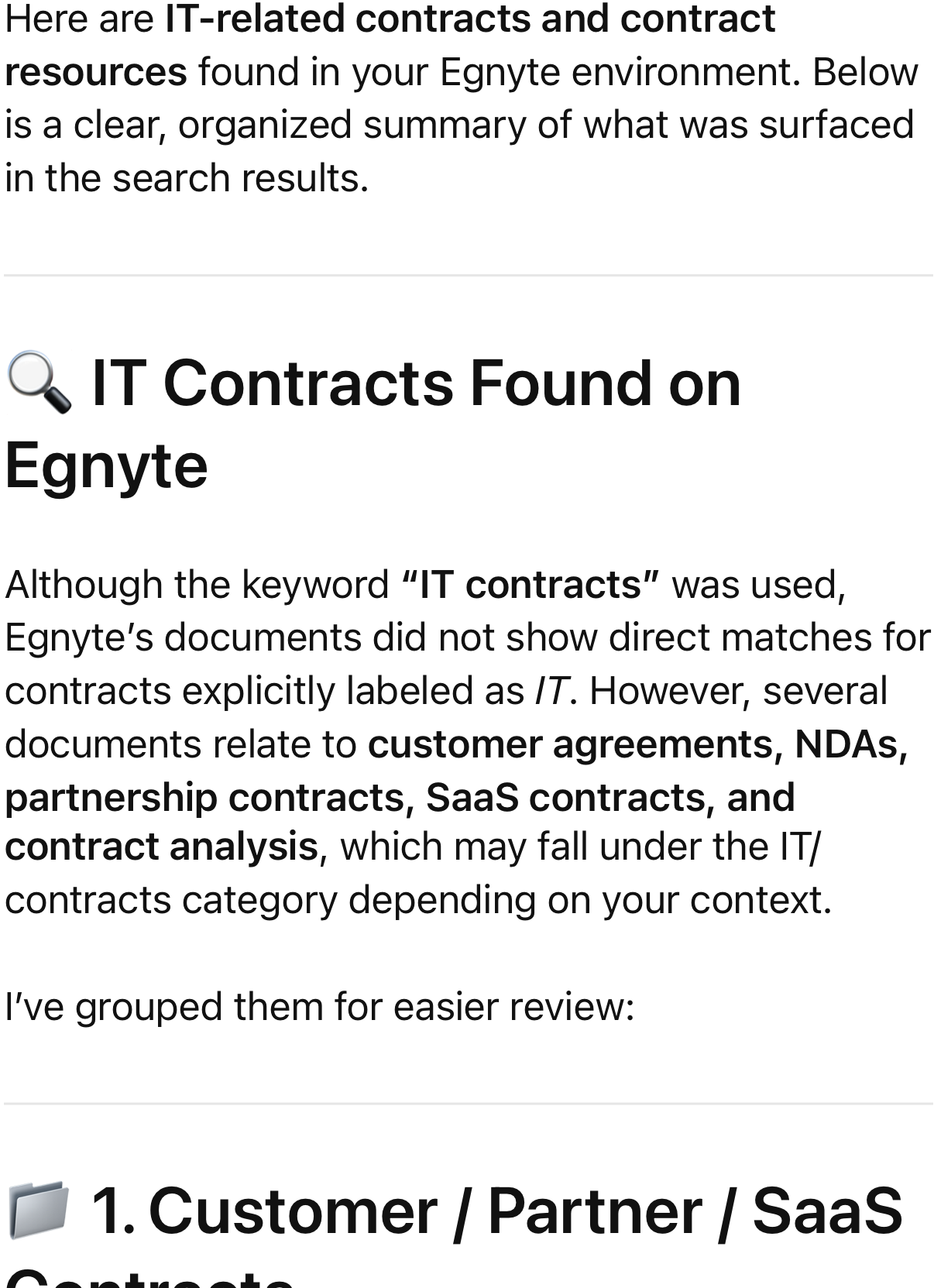Click the large heading word 'Egnyte'

point(106,465)
